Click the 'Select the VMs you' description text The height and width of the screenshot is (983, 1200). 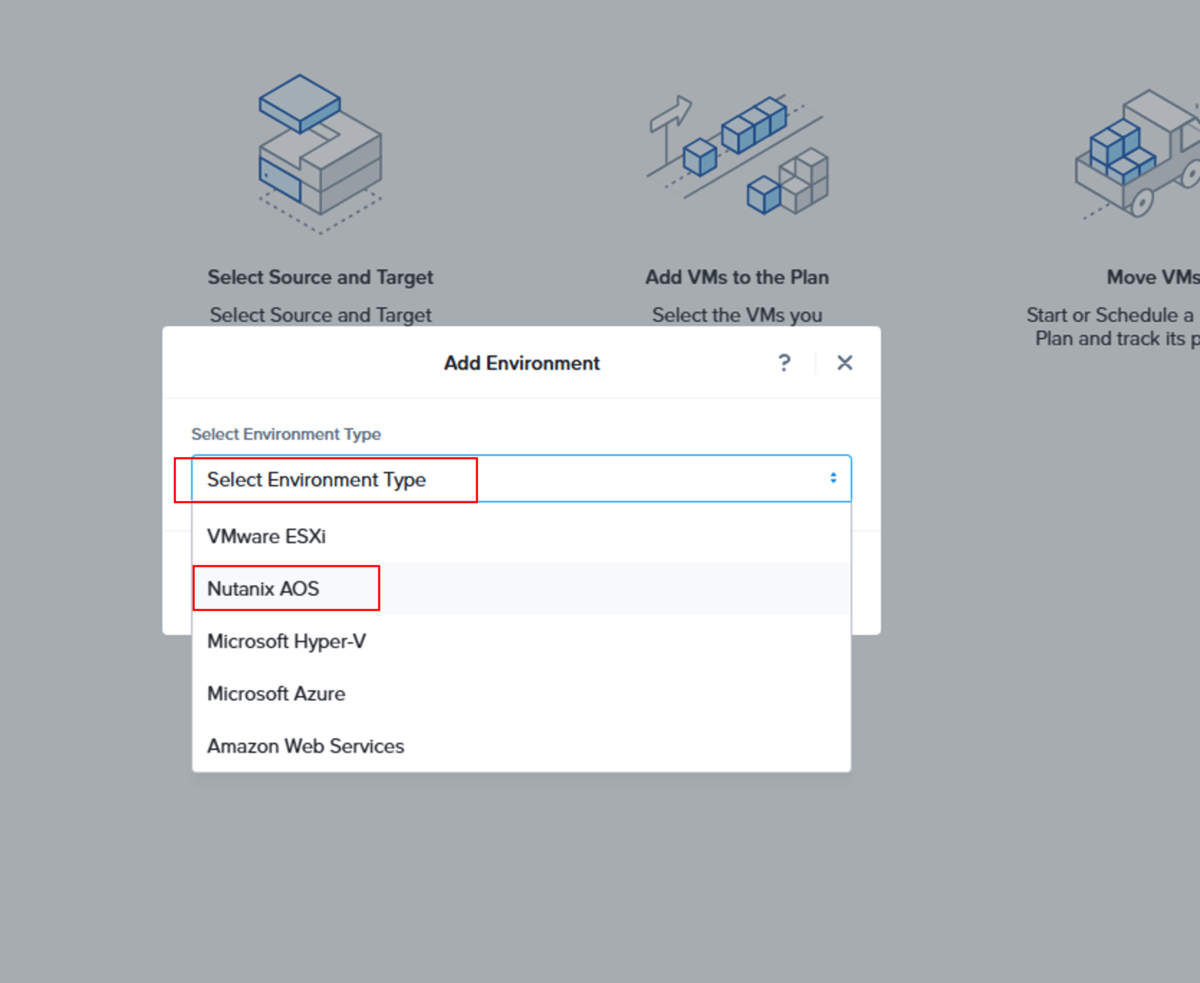737,315
